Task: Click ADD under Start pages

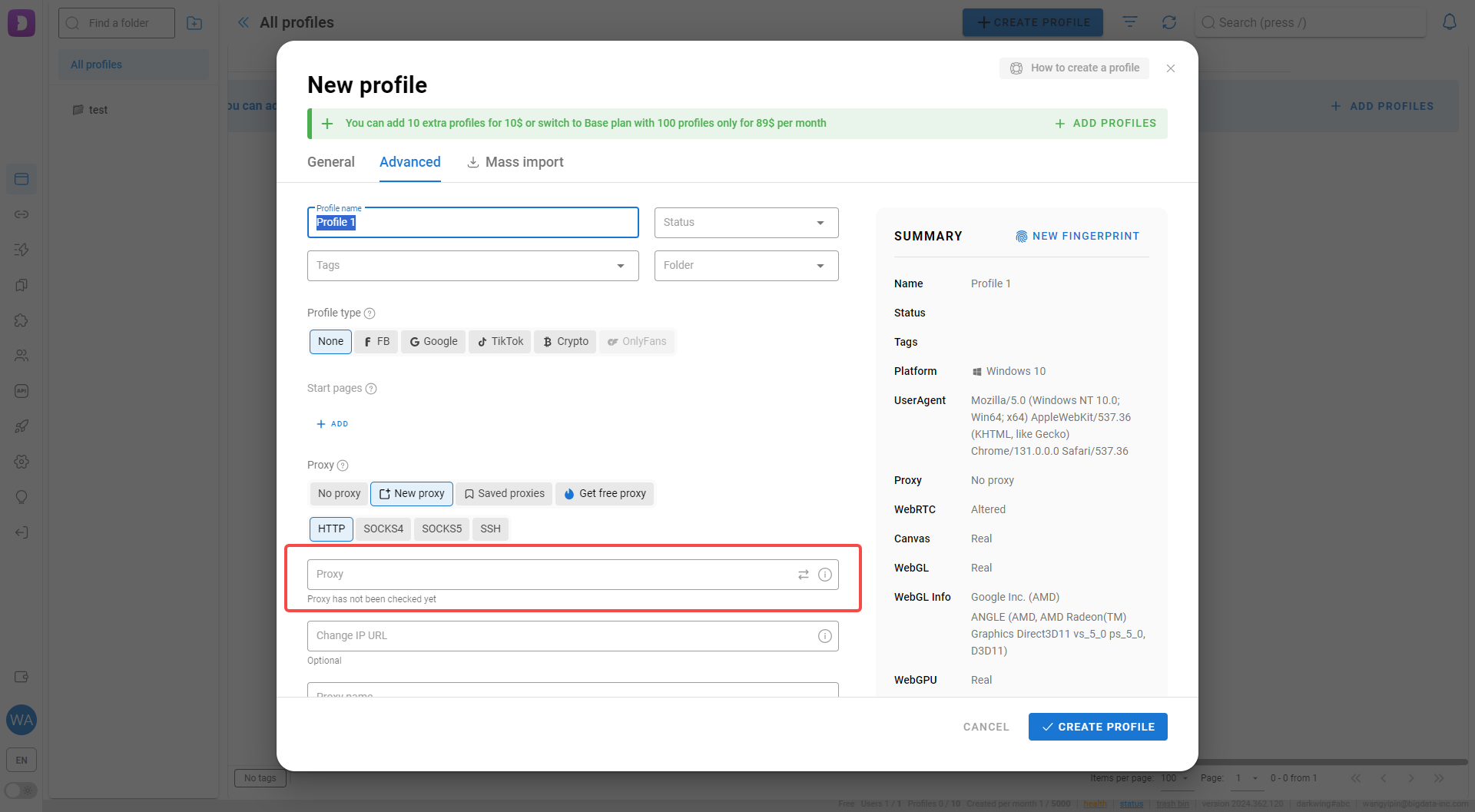Action: coord(333,424)
